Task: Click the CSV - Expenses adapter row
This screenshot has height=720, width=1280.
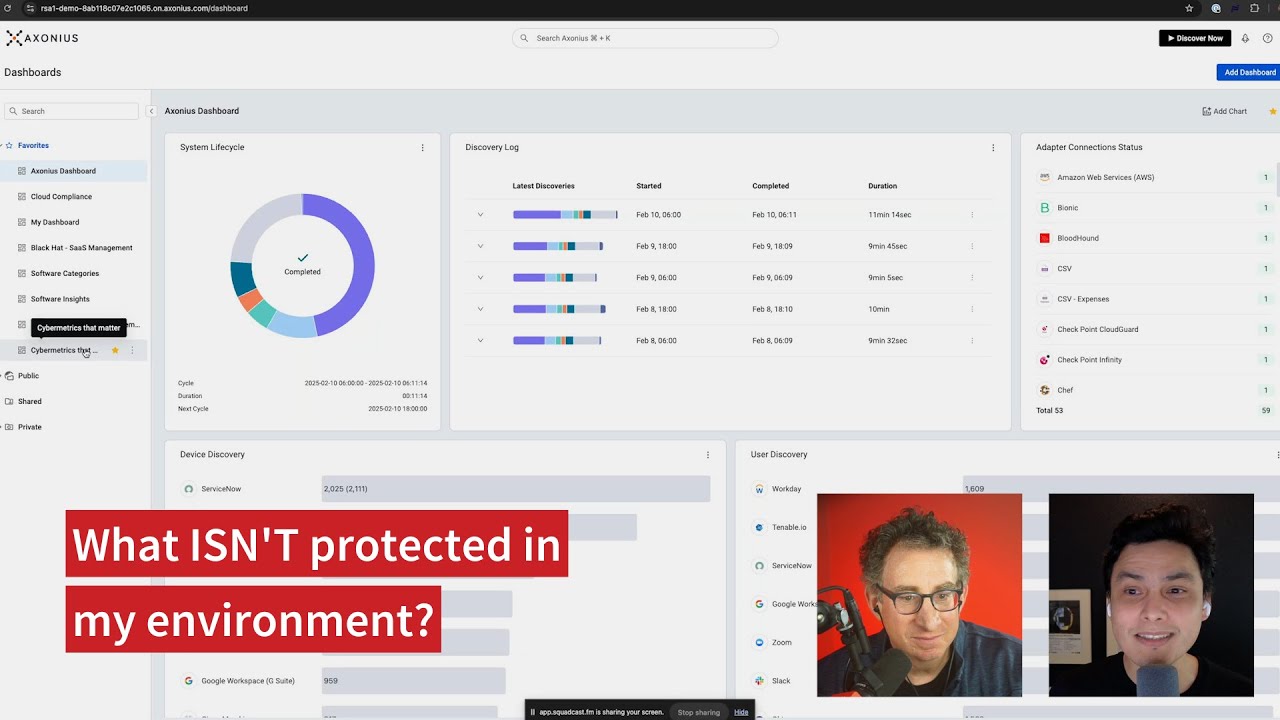Action: 1153,299
